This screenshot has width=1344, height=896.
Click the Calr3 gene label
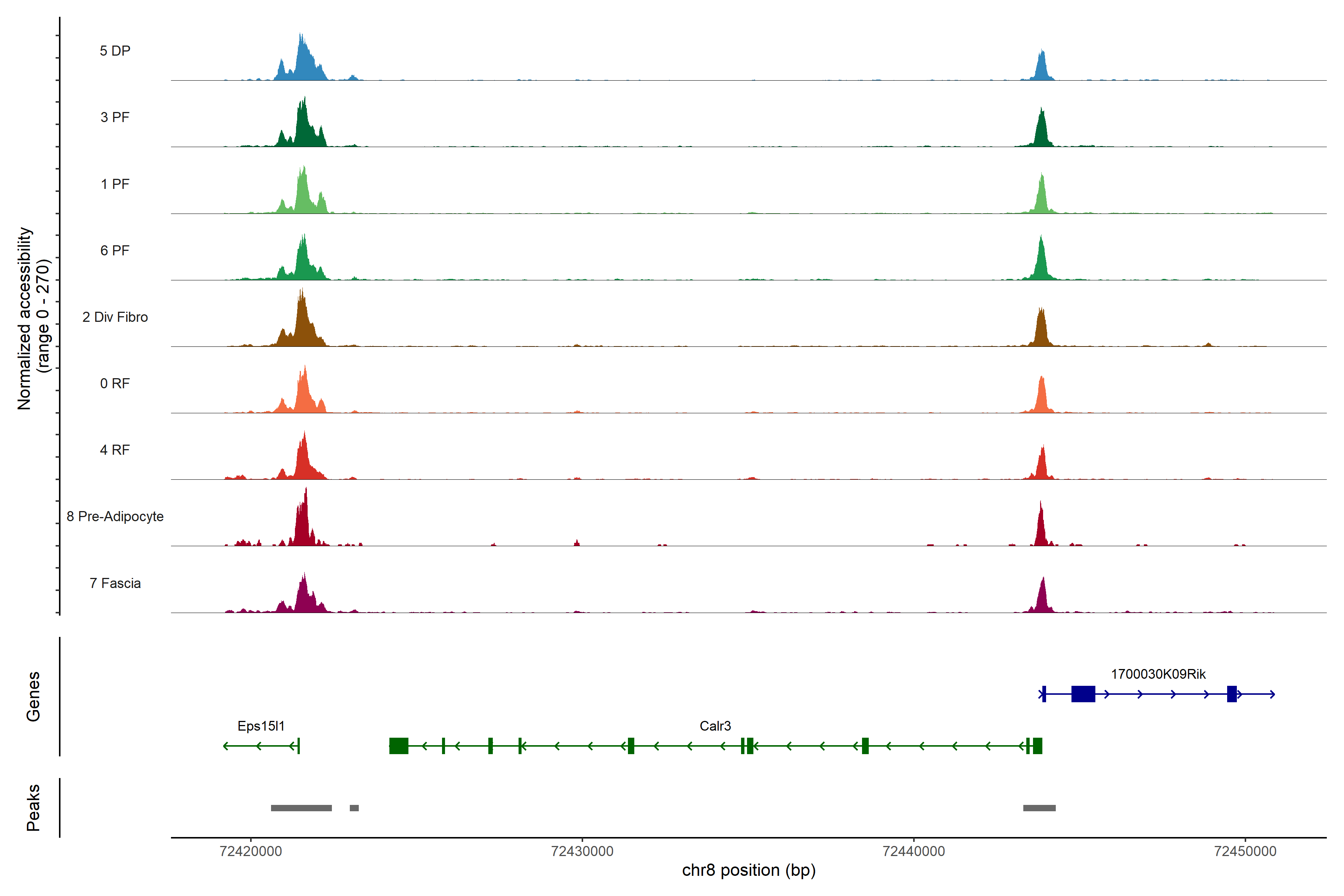pos(715,726)
